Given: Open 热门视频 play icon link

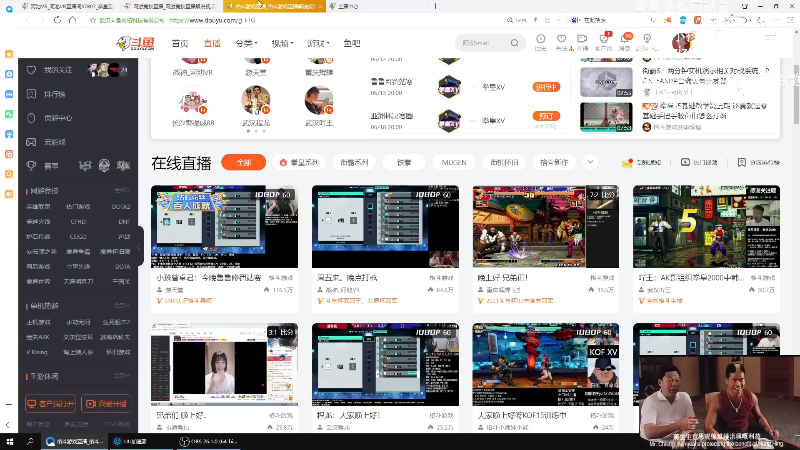Looking at the screenshot, I should tap(685, 162).
